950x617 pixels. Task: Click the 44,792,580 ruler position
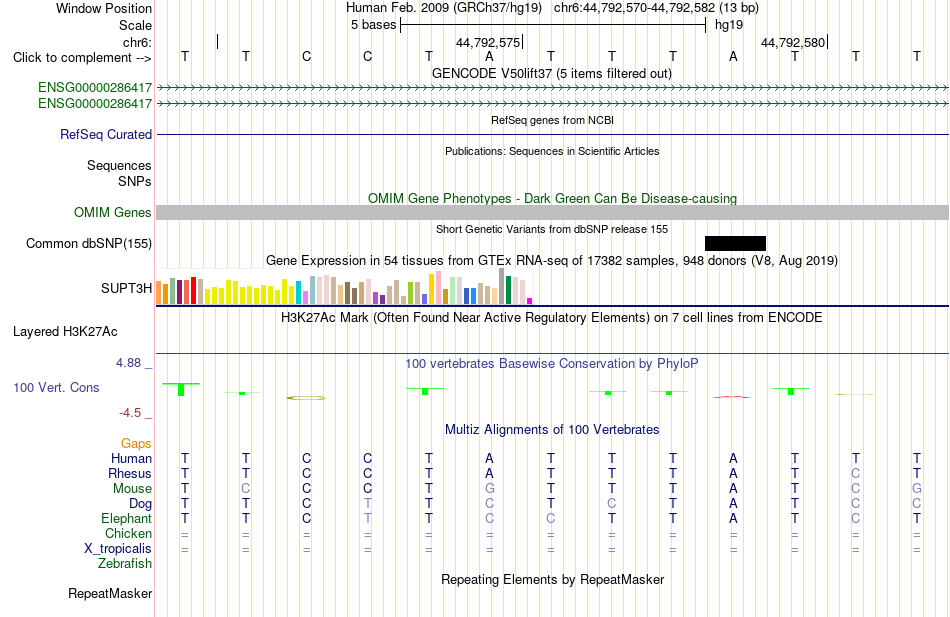(792, 42)
